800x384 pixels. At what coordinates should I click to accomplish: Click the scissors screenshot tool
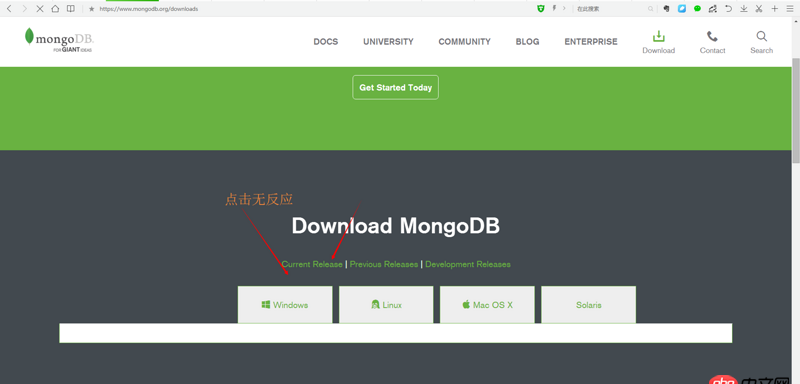[x=759, y=9]
